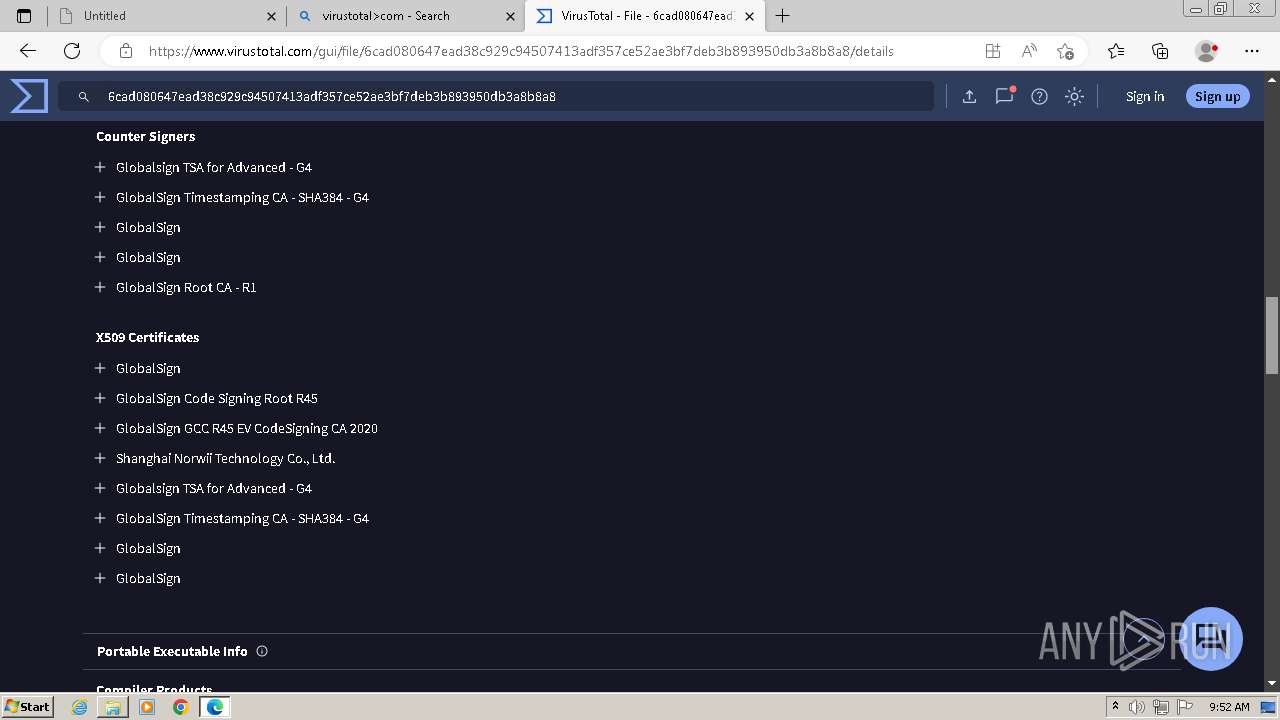Click the Sign up button
This screenshot has height=720, width=1280.
(x=1217, y=96)
